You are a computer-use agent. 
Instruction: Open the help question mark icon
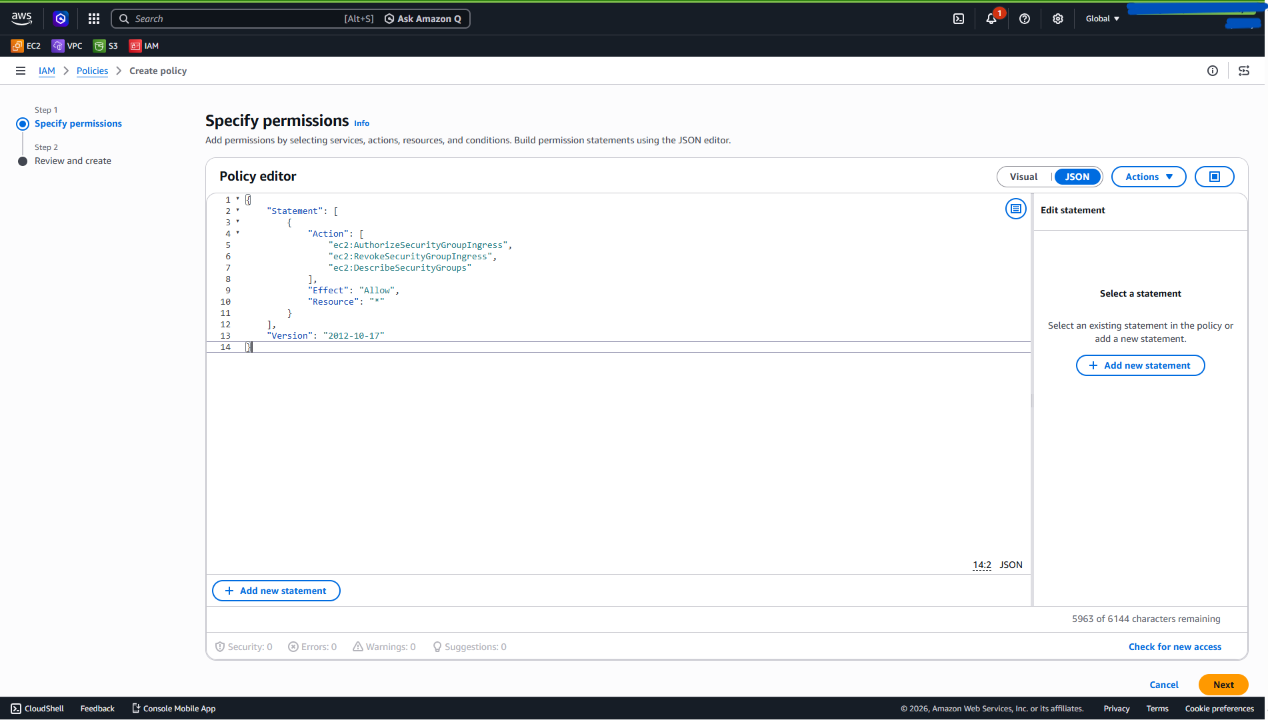coord(1024,18)
